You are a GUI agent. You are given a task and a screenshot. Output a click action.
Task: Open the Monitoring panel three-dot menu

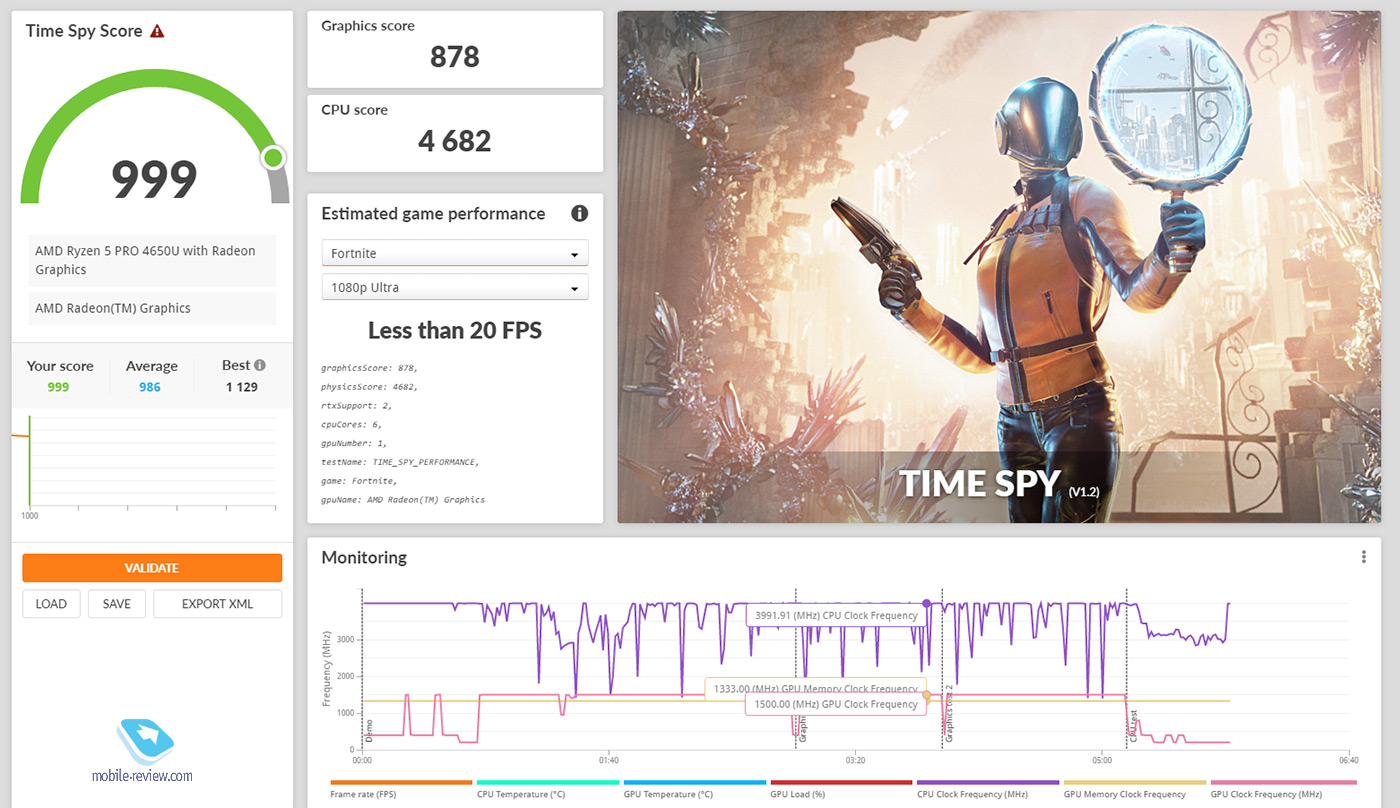[1363, 557]
